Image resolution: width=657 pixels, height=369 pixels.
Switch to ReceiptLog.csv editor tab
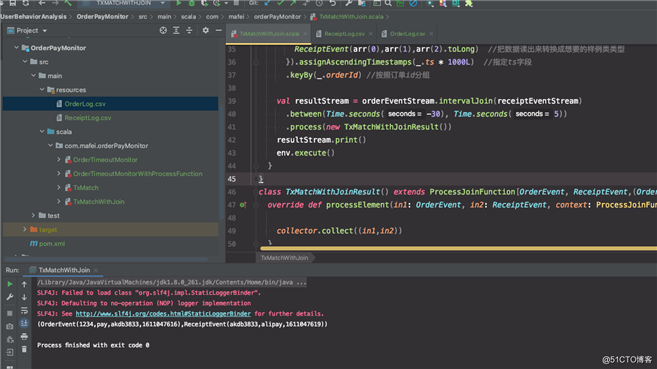click(344, 34)
